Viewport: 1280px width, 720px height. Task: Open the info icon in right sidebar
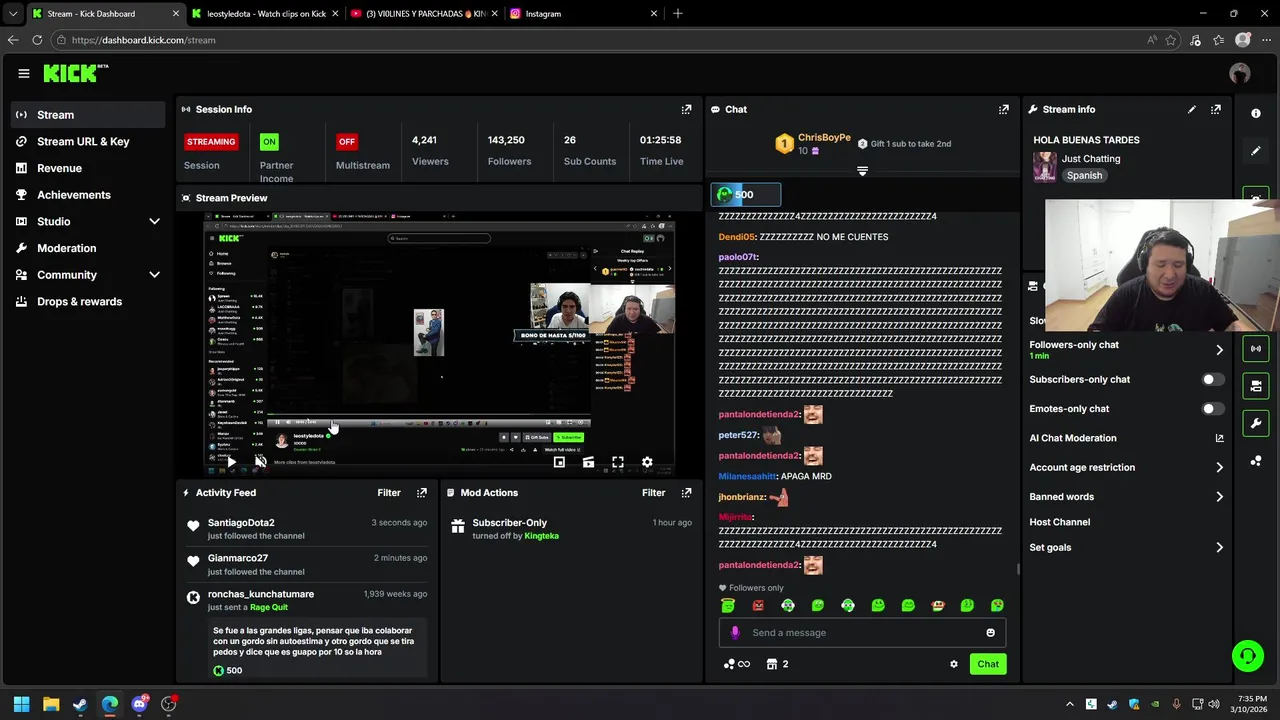[1256, 113]
